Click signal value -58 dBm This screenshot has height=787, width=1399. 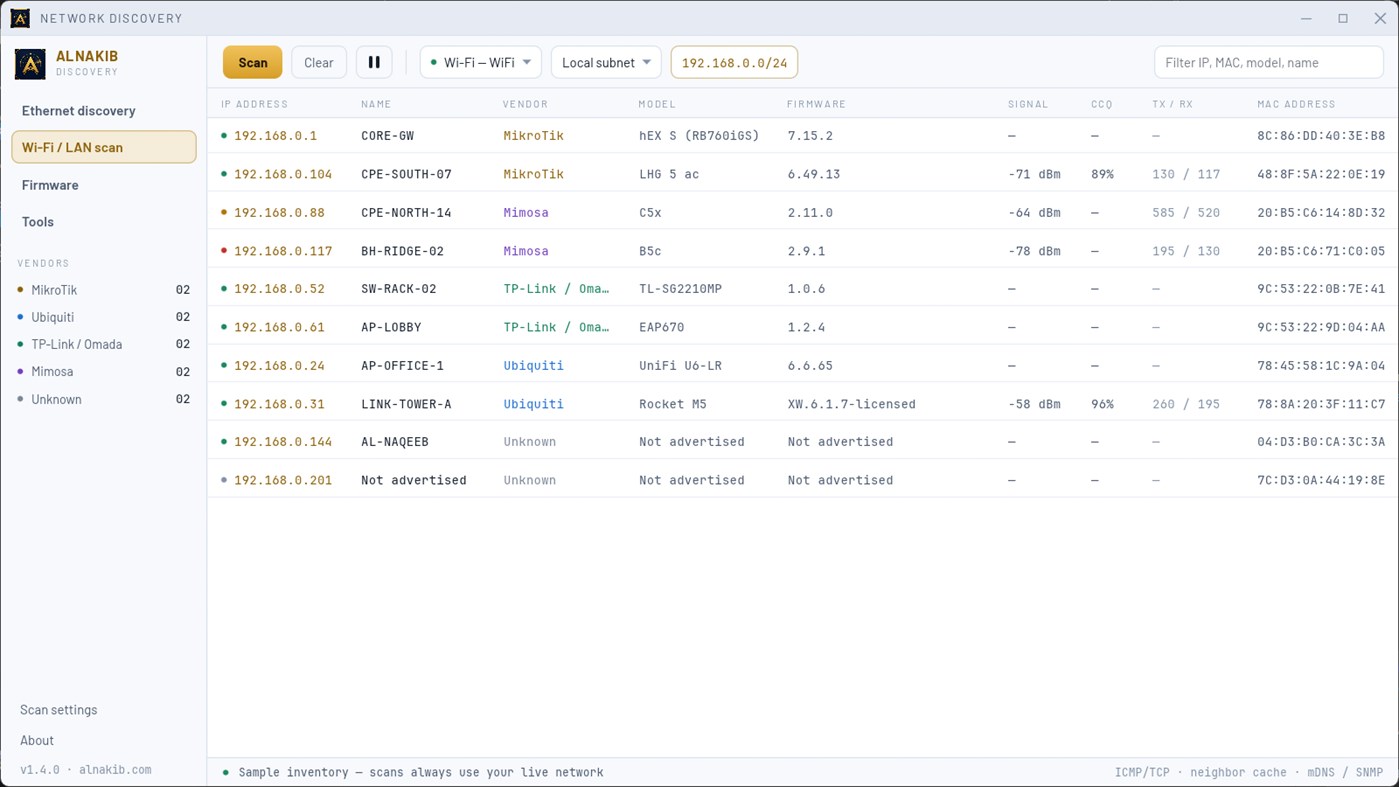(1034, 404)
